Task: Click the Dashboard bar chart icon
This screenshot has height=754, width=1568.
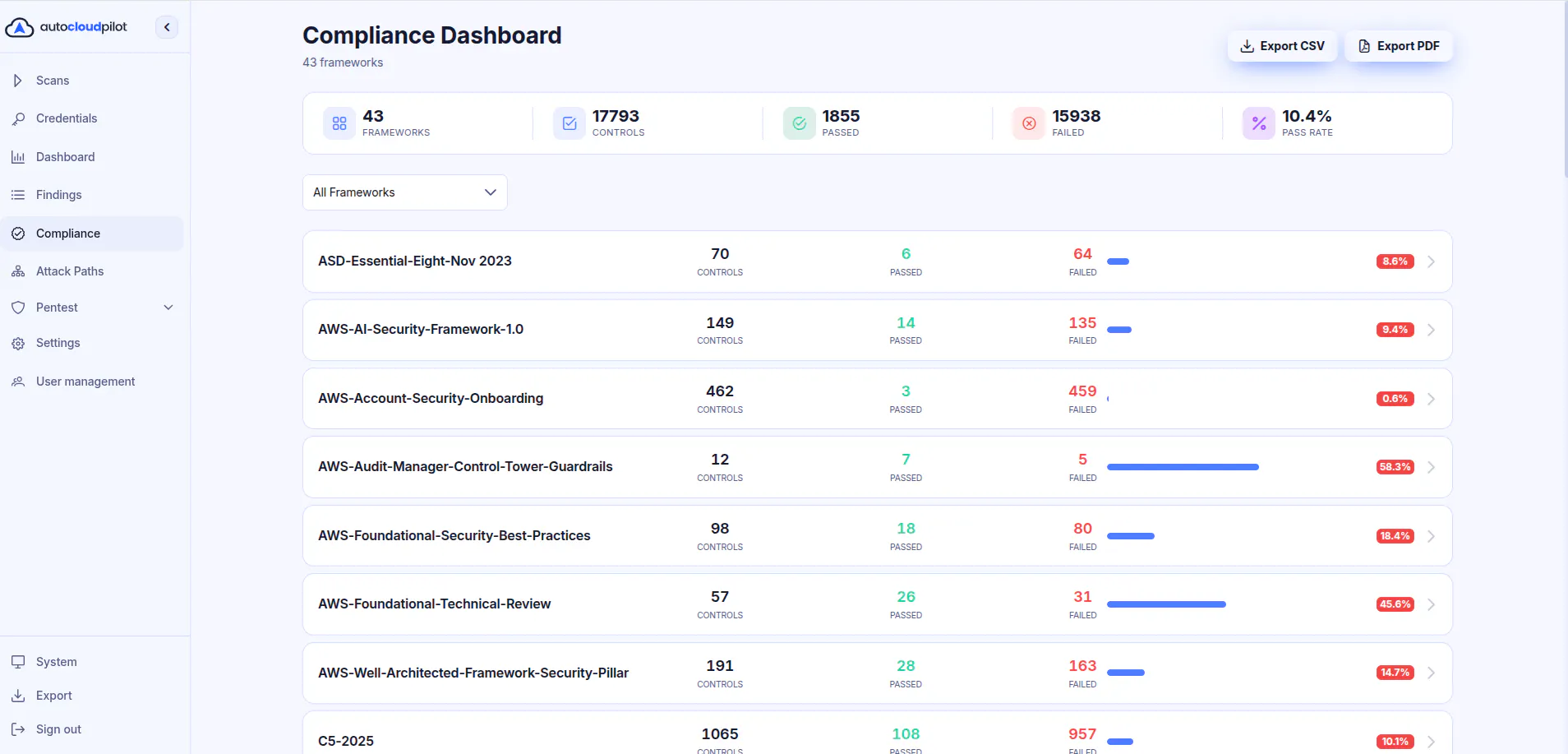Action: tap(18, 157)
